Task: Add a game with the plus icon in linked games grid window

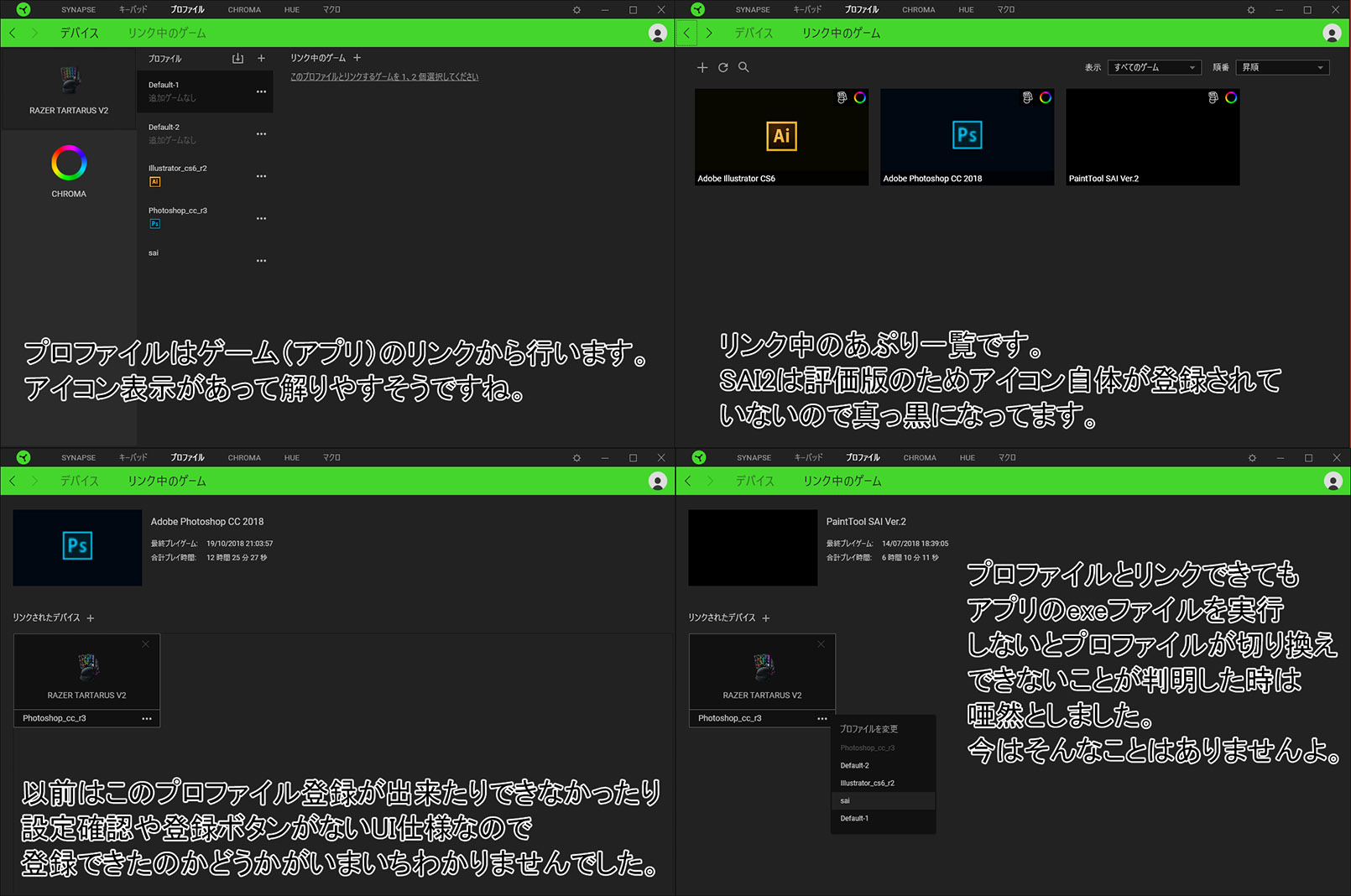Action: pos(702,67)
